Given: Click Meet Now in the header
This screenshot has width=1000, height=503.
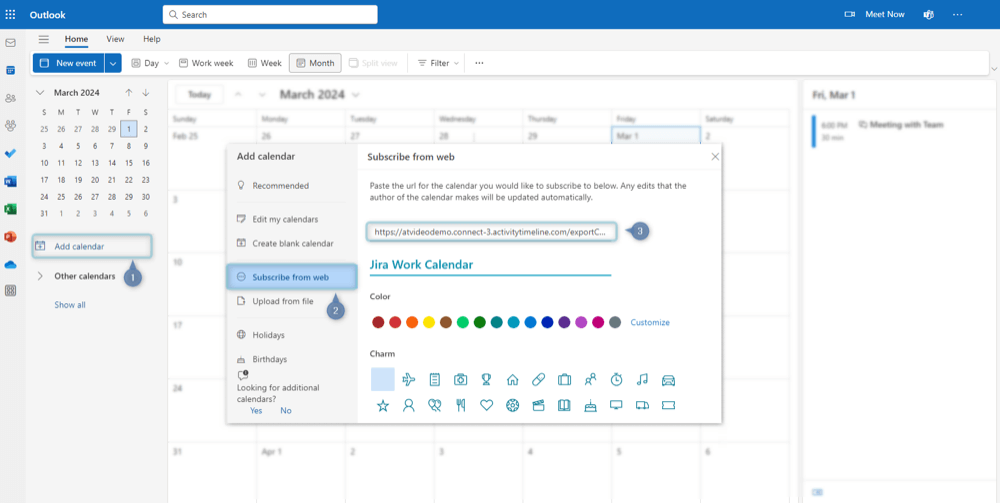Looking at the screenshot, I should [874, 14].
